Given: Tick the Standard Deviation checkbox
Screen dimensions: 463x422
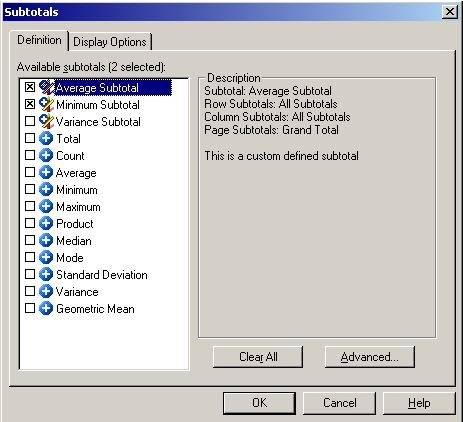Looking at the screenshot, I should [x=30, y=274].
